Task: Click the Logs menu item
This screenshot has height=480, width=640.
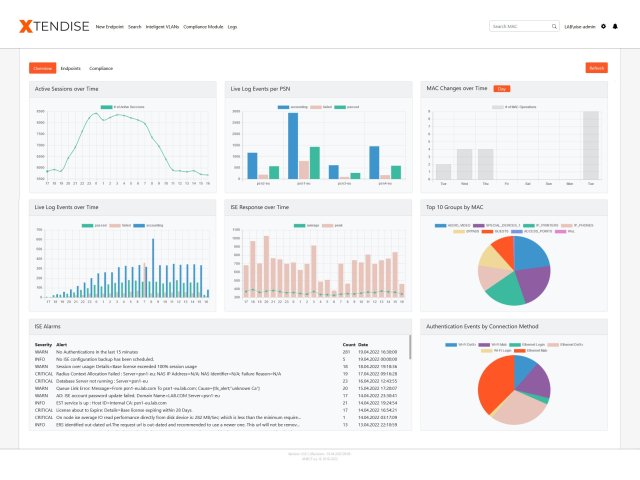Action: [233, 26]
